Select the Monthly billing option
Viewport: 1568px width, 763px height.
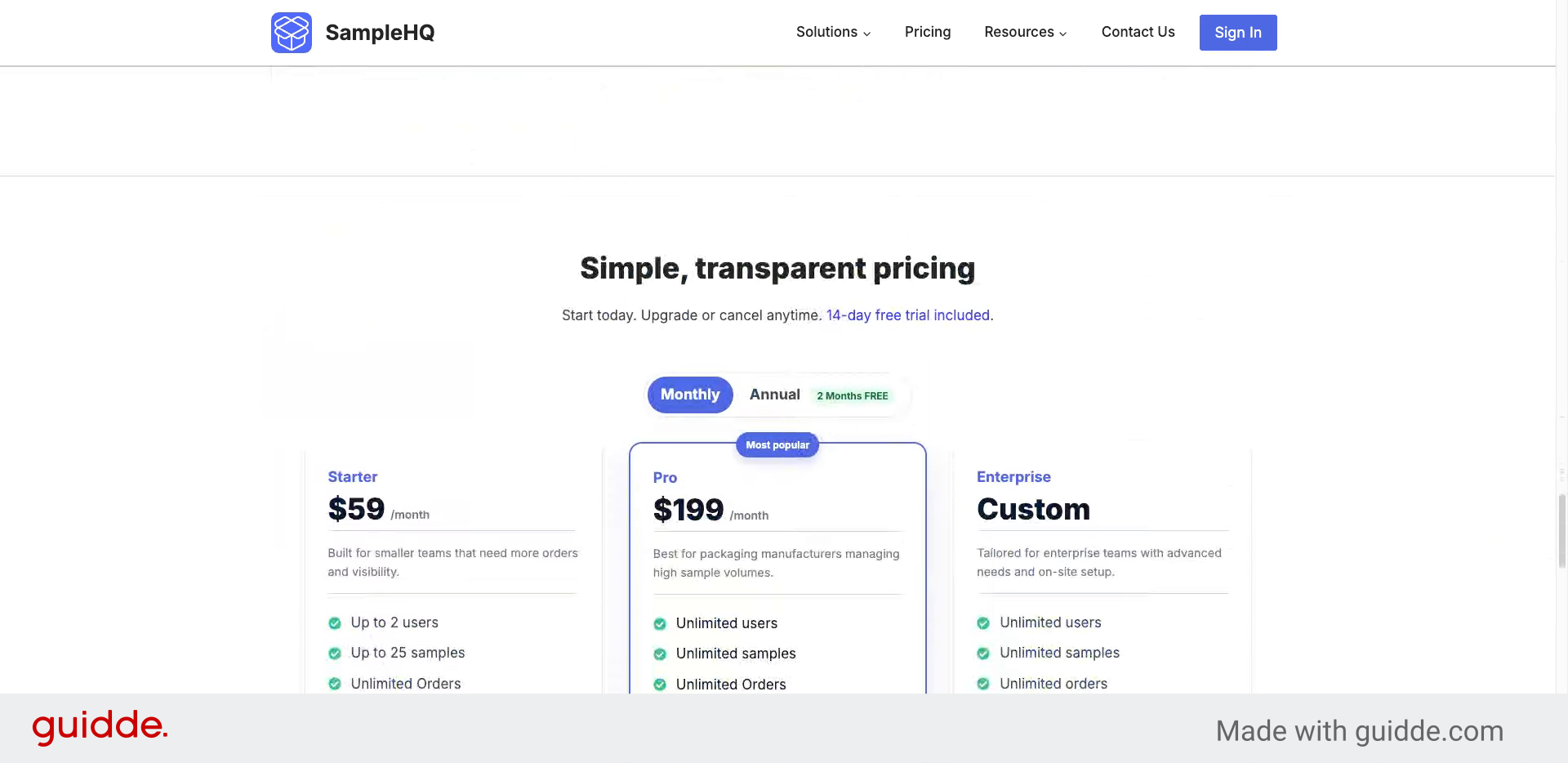pyautogui.click(x=690, y=395)
